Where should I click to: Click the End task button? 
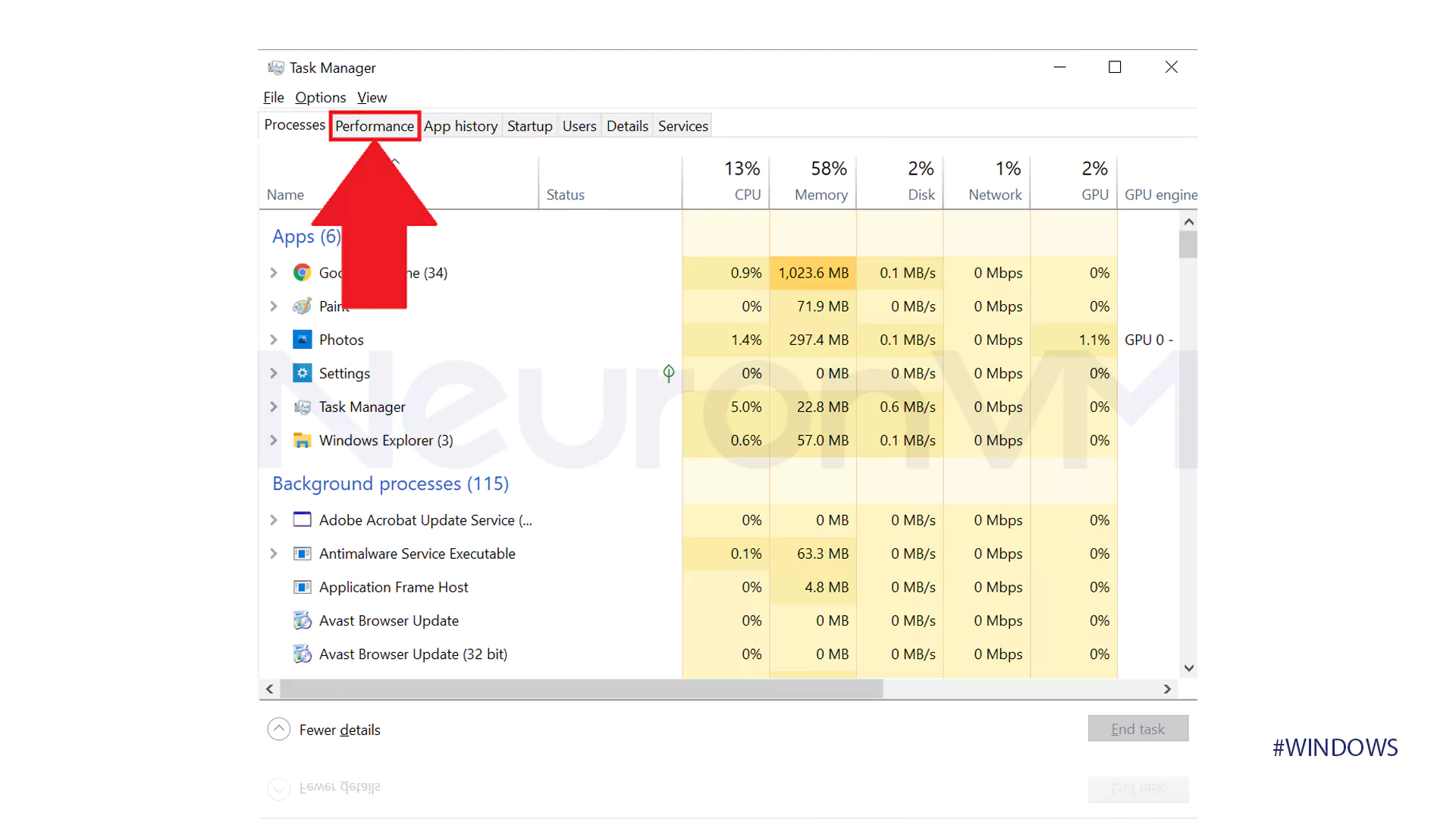[1137, 729]
